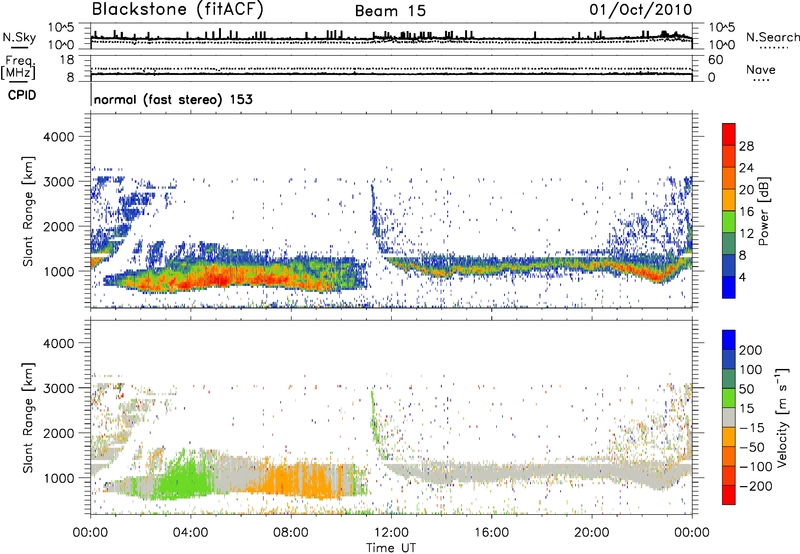Screen dimensions: 800x554
Task: Click the N.Sky legend label
Action: click(x=19, y=37)
